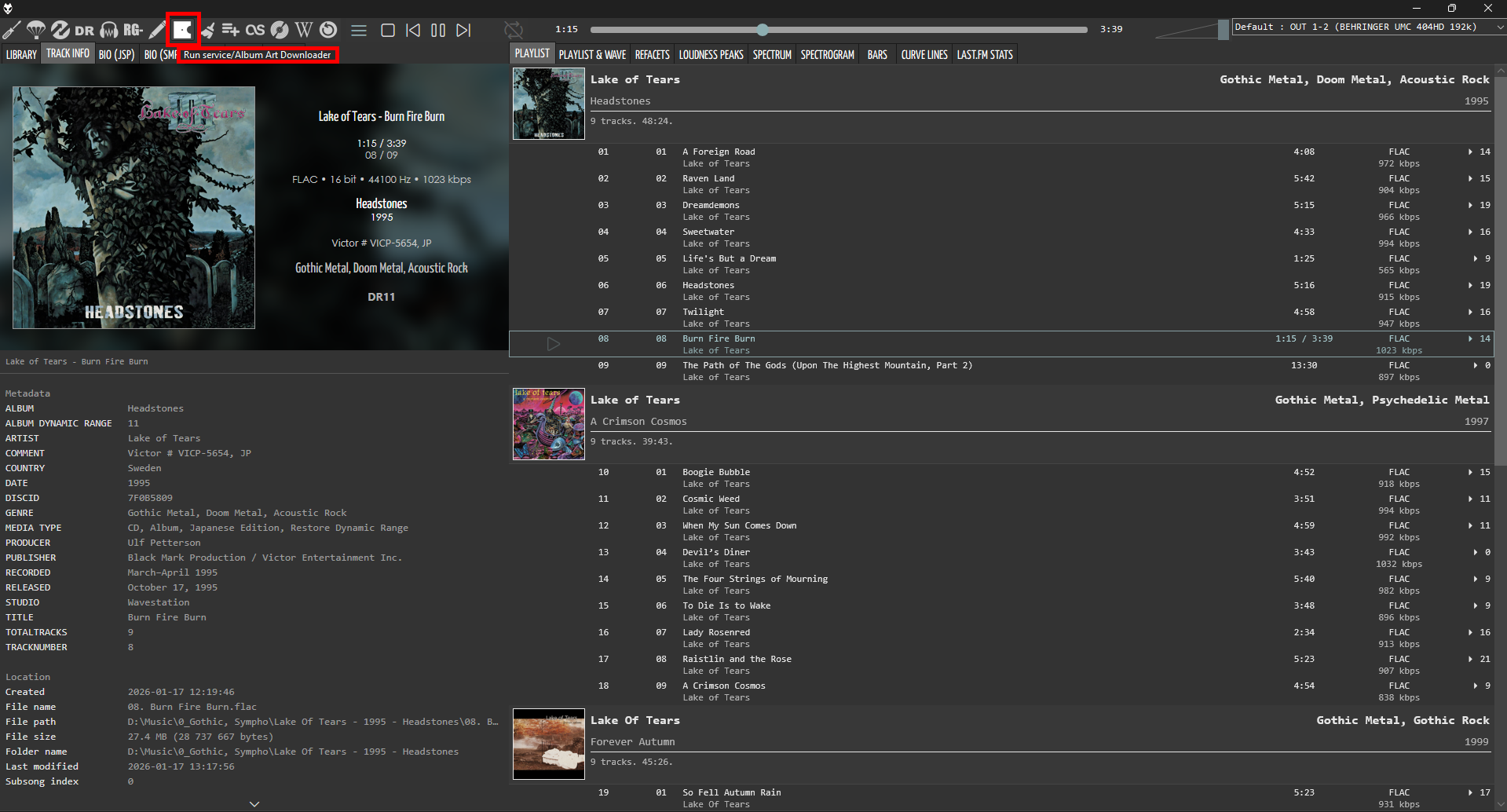Screen dimensions: 1507x812
Task: Expand track info with bottom chevron
Action: [254, 803]
